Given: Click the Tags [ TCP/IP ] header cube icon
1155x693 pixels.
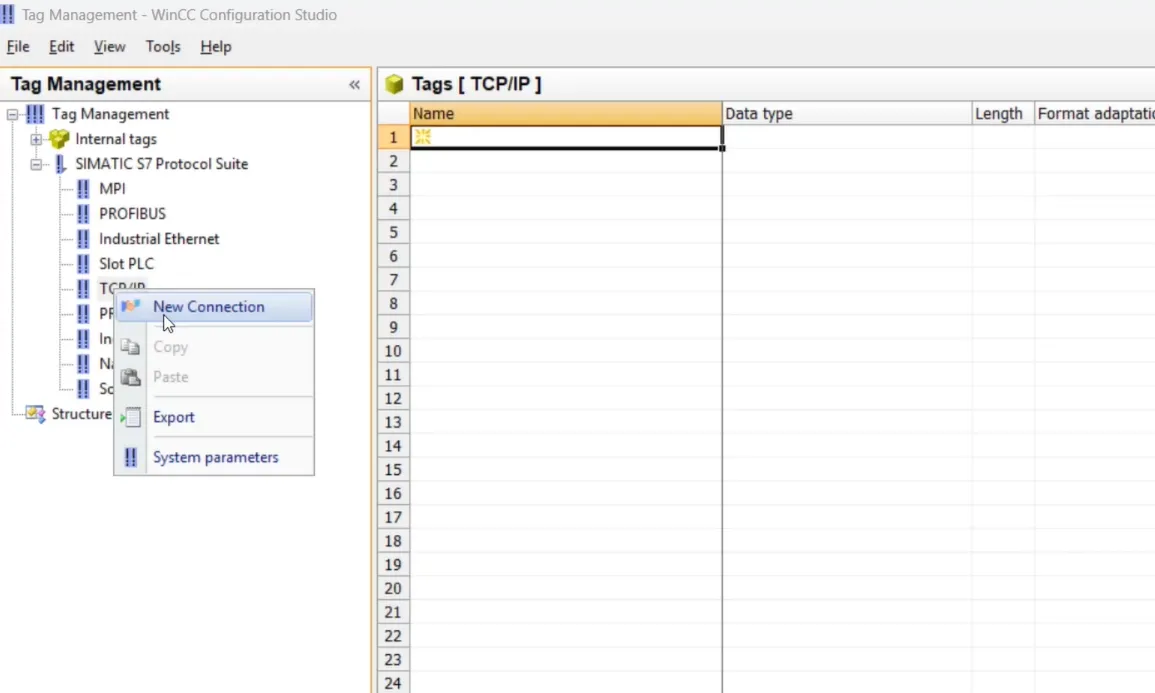Looking at the screenshot, I should tap(394, 85).
